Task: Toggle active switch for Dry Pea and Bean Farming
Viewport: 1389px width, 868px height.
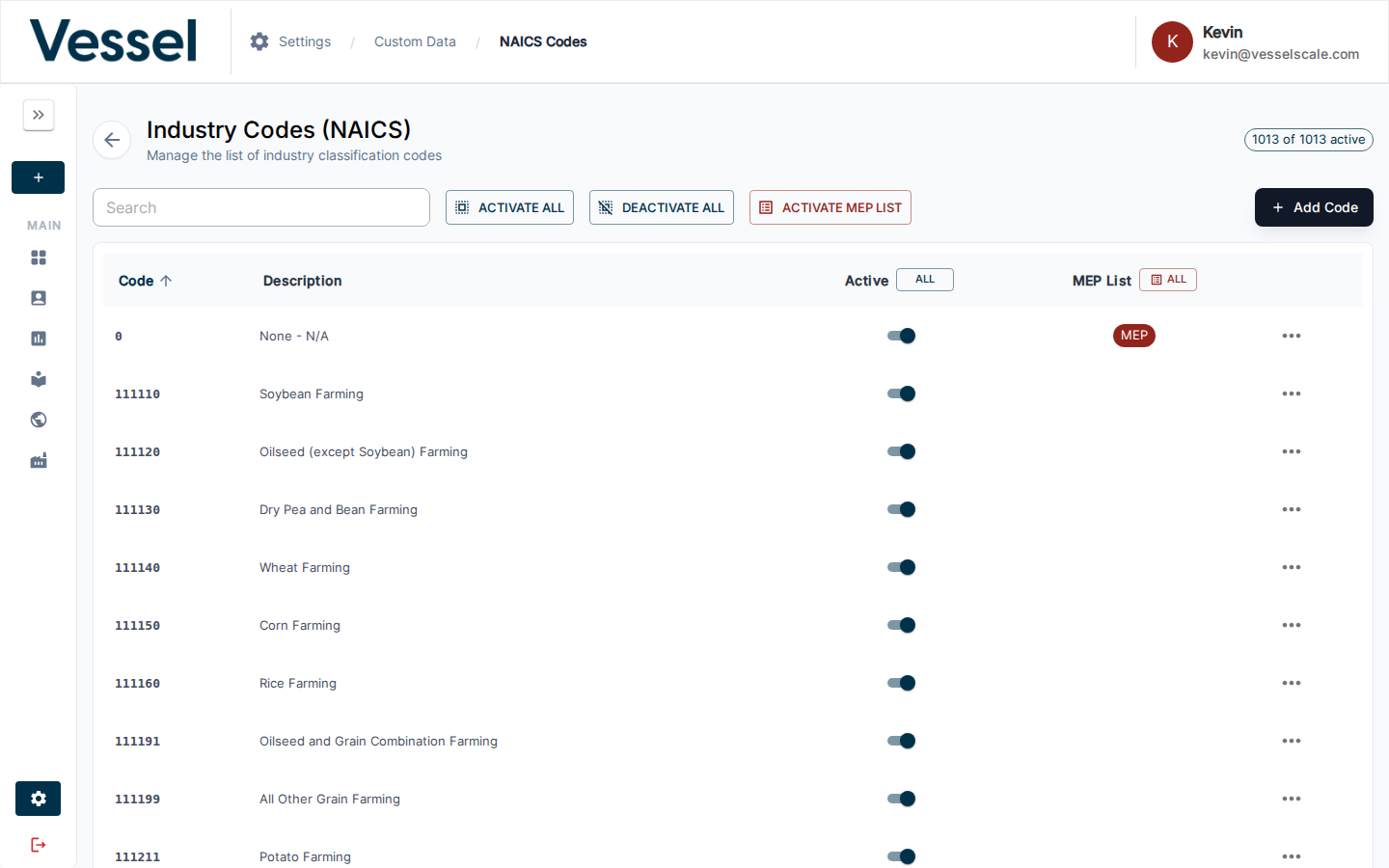Action: 901,509
